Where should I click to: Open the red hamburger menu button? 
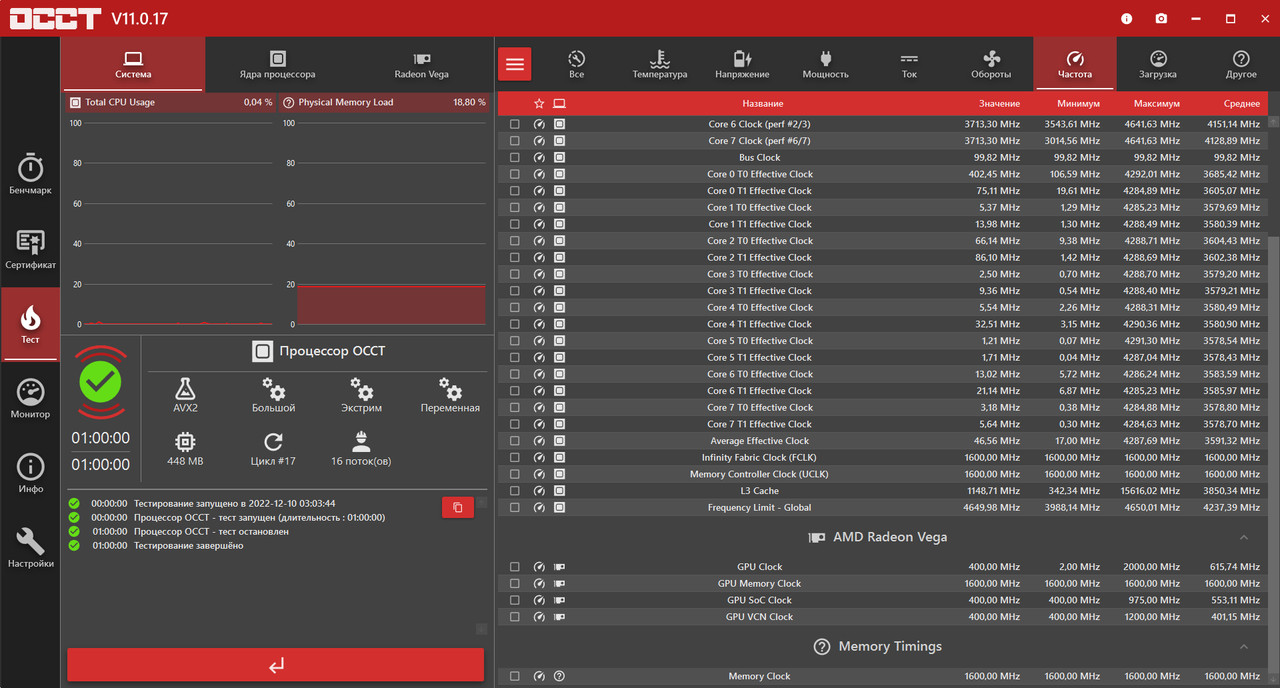(515, 64)
